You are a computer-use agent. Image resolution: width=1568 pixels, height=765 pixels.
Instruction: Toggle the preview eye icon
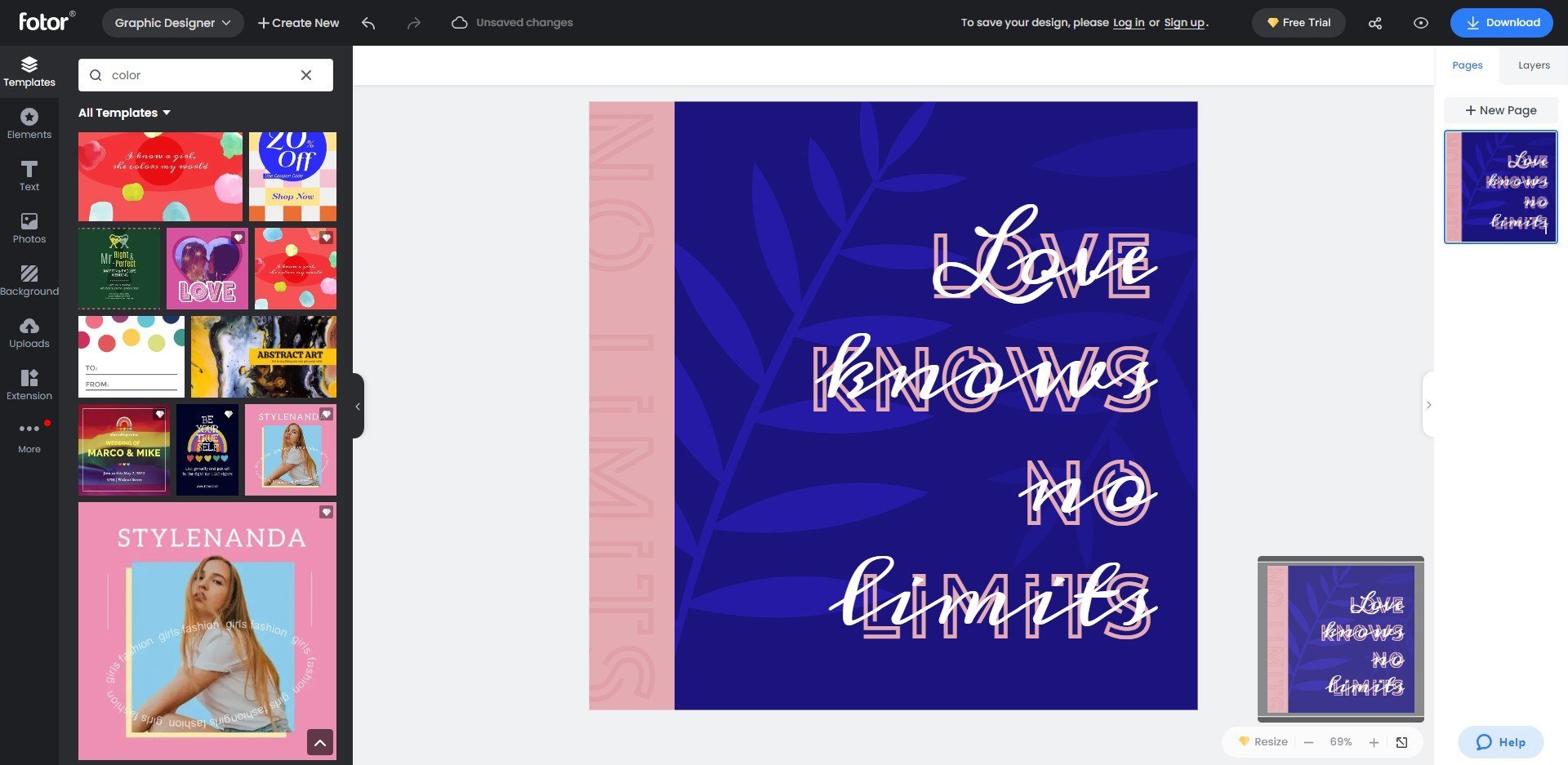pos(1421,23)
